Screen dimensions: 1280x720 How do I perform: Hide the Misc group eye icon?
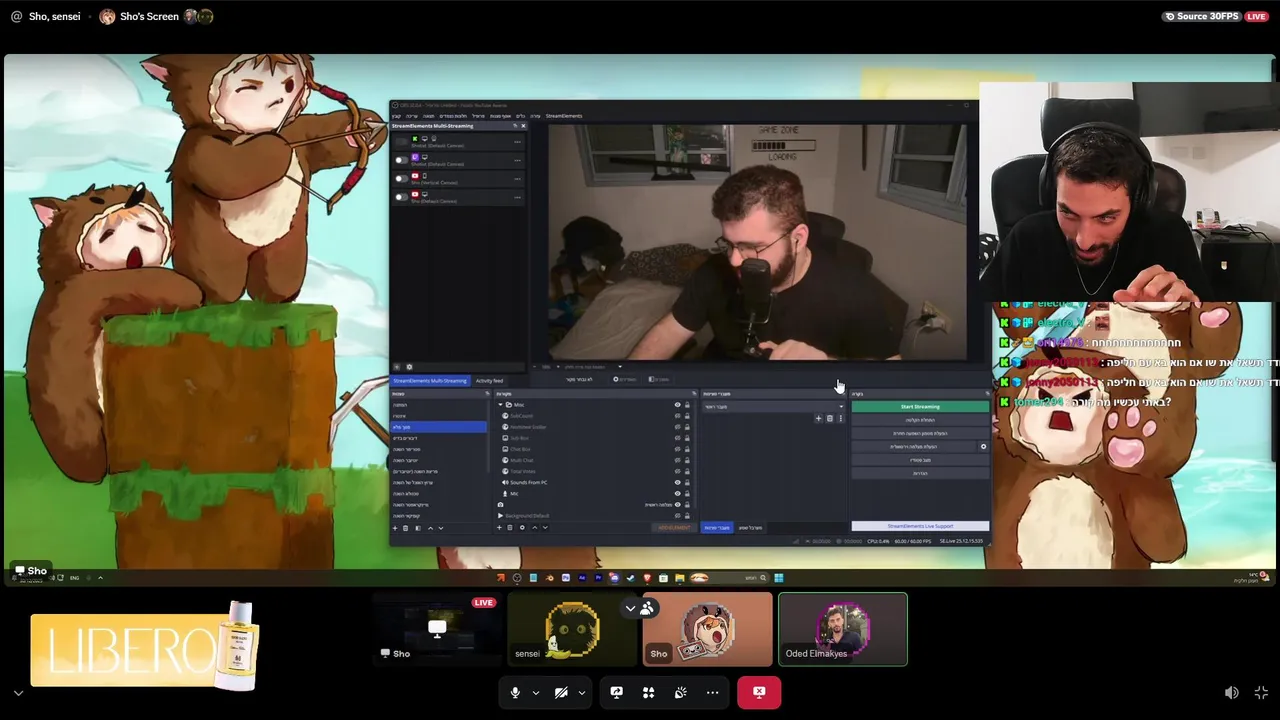(x=677, y=405)
